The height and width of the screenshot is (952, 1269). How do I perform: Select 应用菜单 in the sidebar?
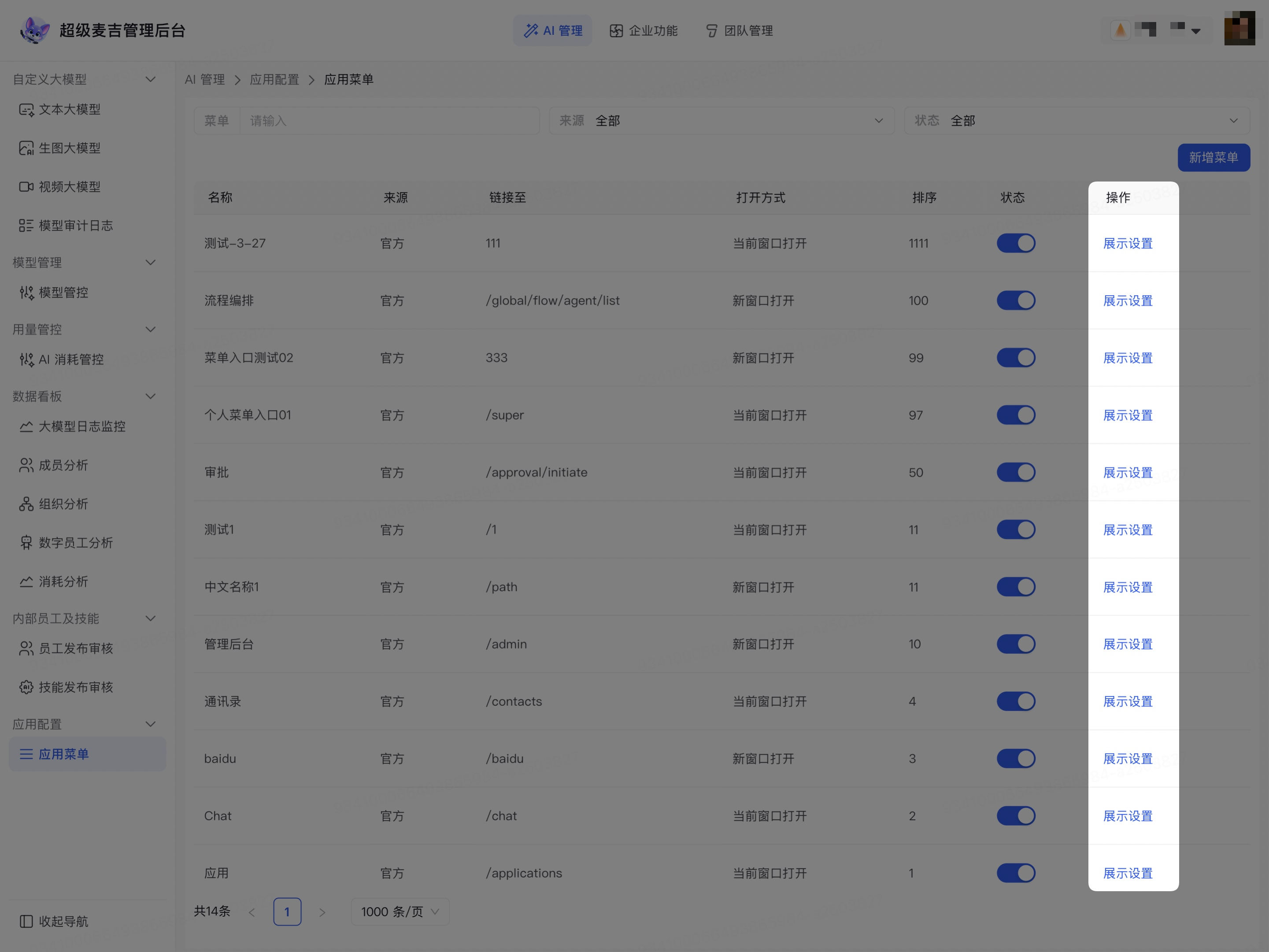tap(87, 754)
